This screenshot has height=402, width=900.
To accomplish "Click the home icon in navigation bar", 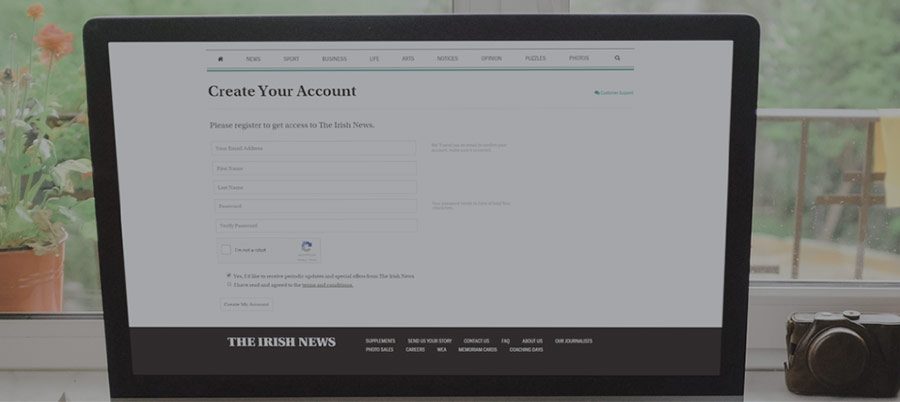I will [220, 59].
